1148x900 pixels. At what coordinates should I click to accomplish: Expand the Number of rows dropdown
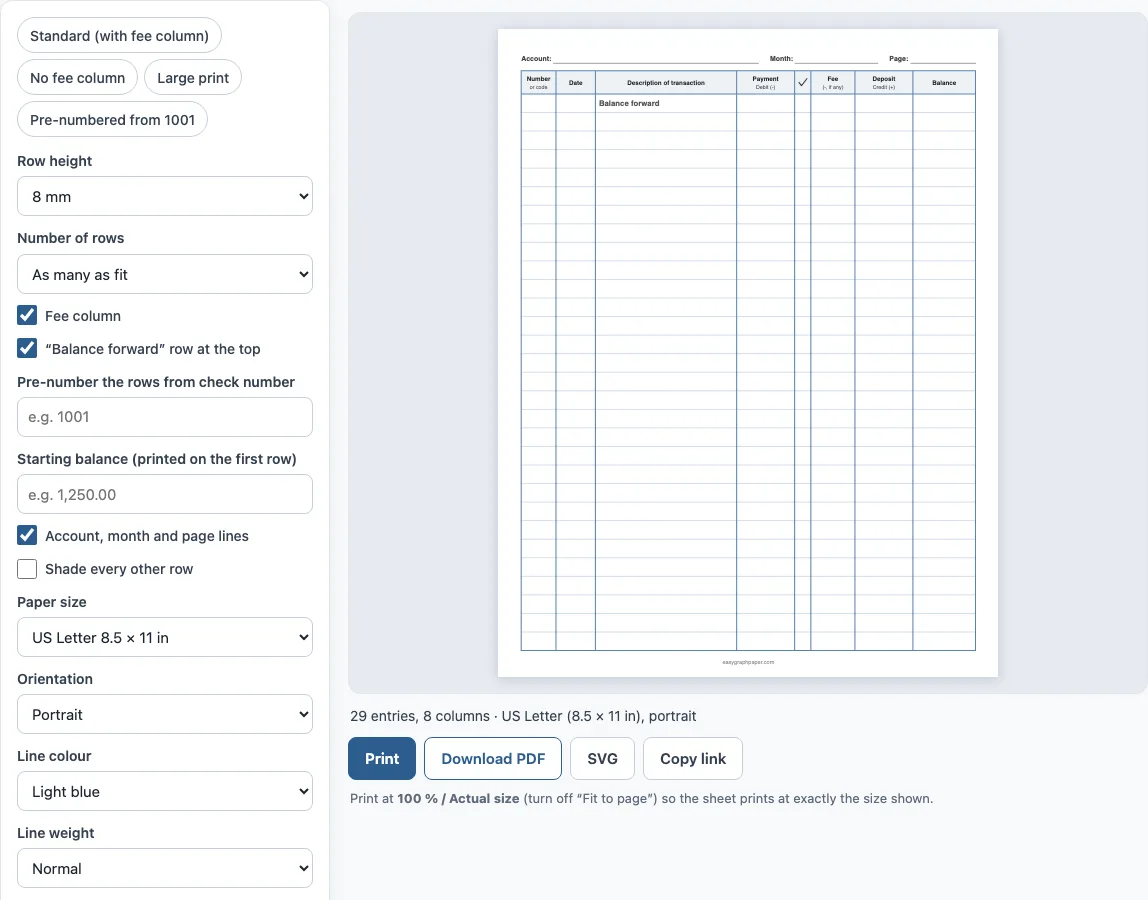[165, 275]
